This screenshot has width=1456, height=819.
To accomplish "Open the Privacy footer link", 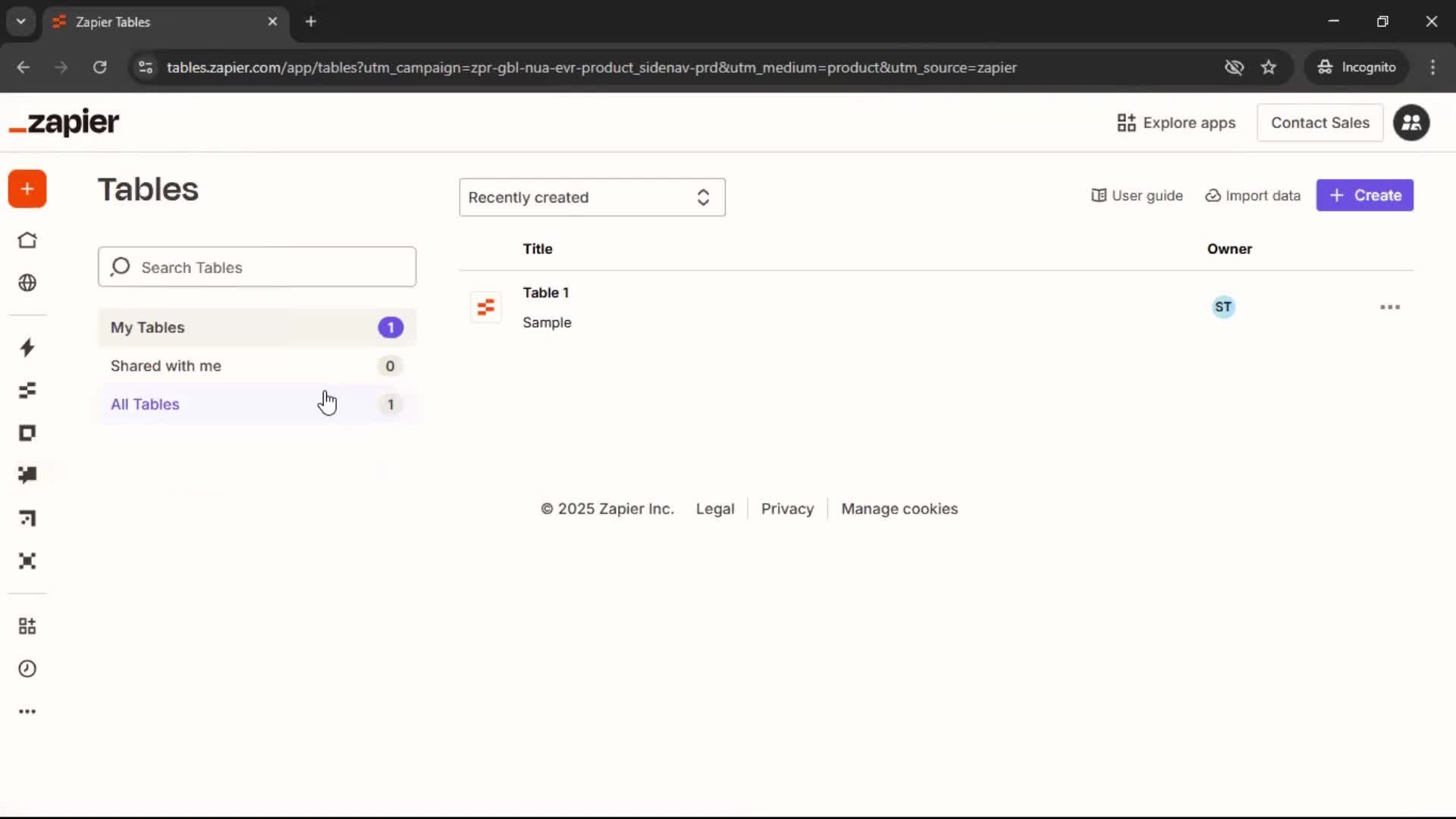I will tap(787, 509).
